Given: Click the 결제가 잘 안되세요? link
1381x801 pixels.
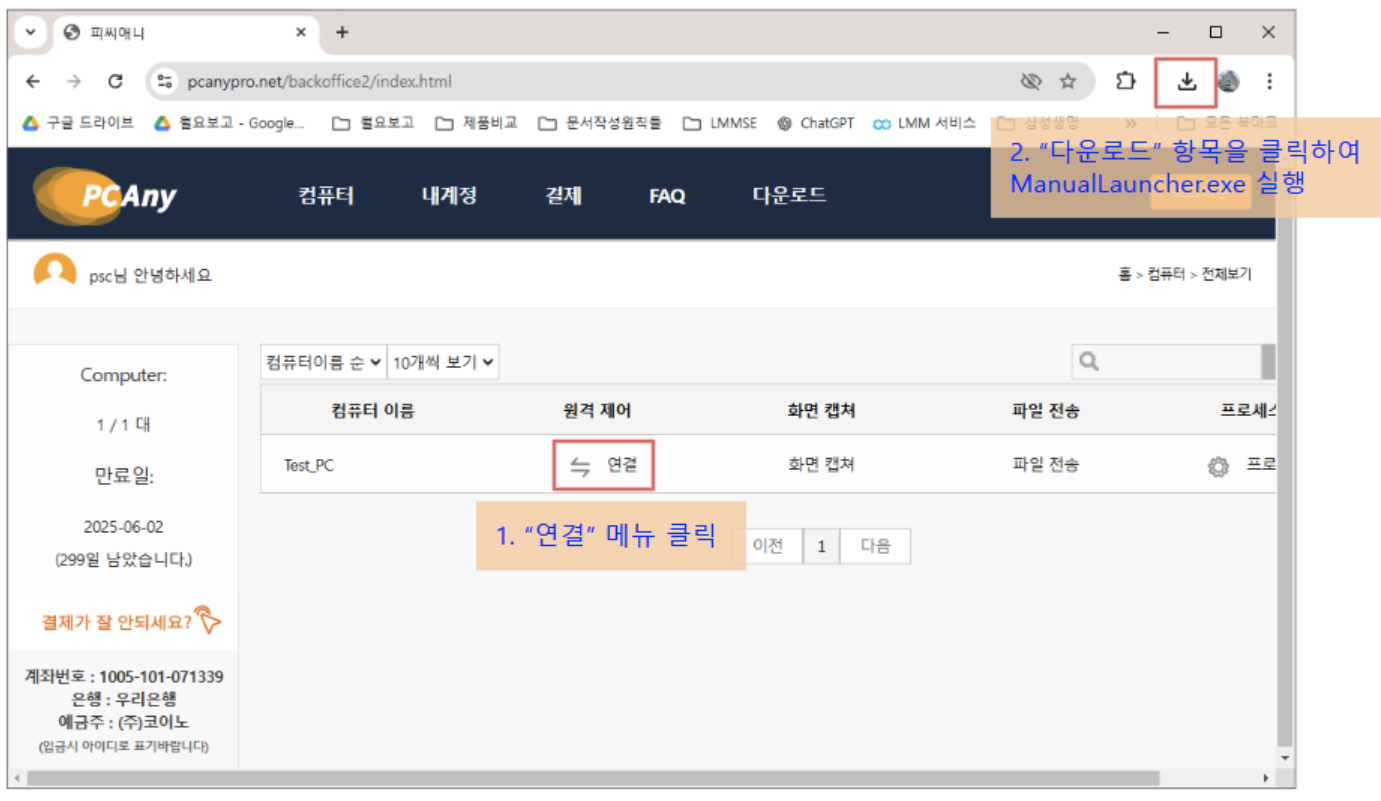Looking at the screenshot, I should point(130,620).
